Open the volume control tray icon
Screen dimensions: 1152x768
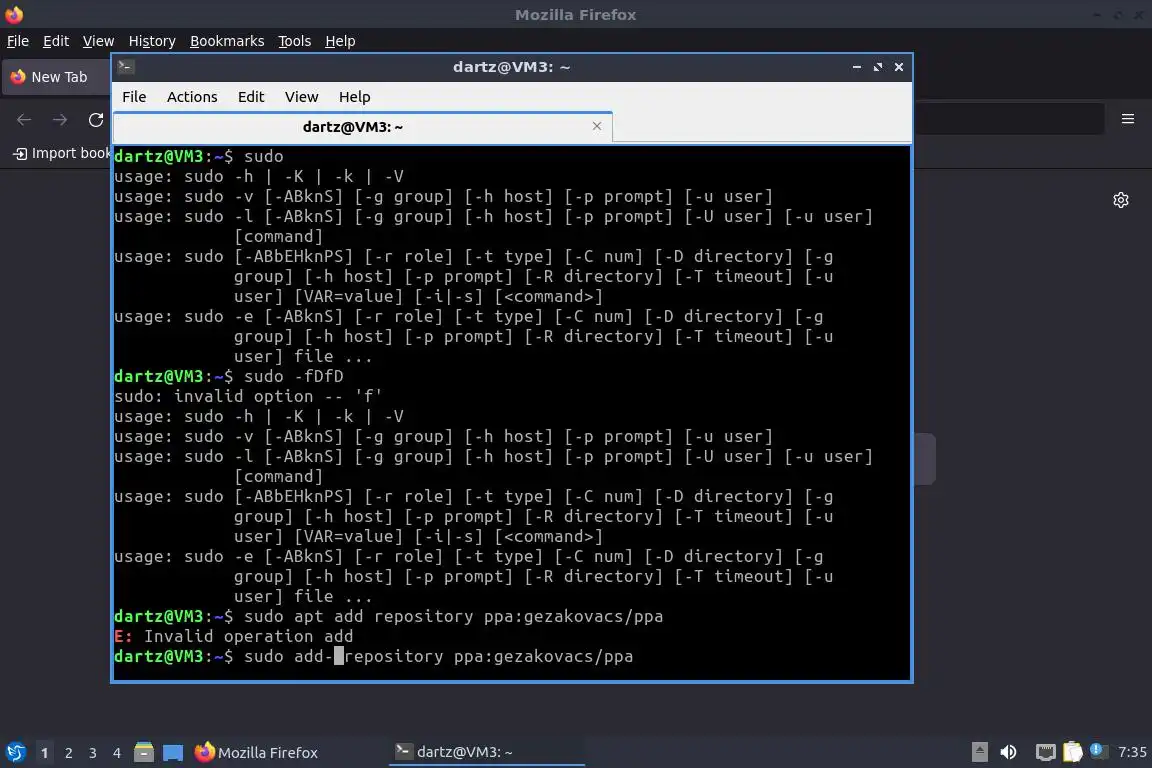click(1009, 752)
